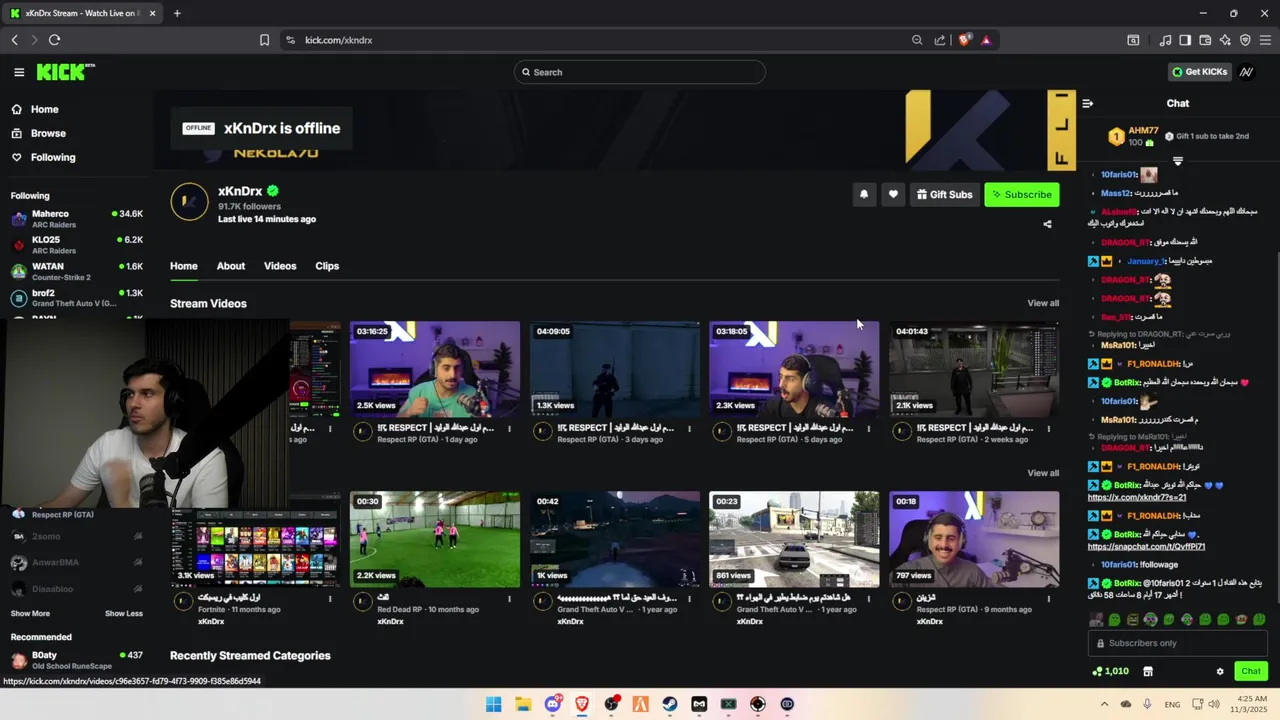Play the 00:23 GTA car clip

(794, 539)
